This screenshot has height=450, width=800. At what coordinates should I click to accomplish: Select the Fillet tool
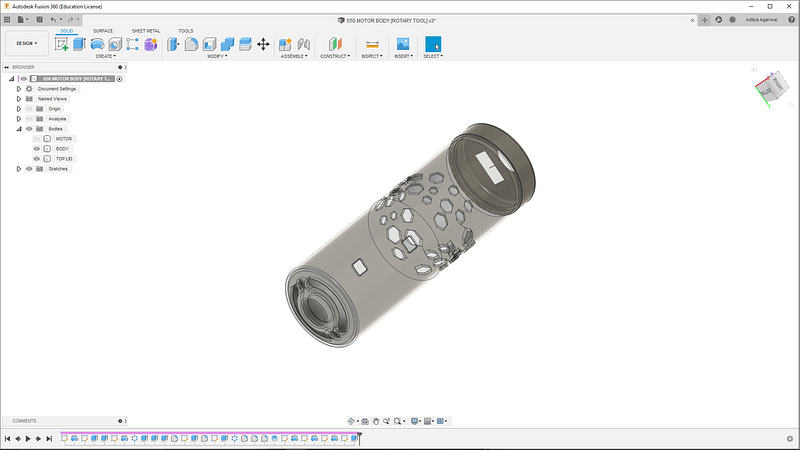tap(191, 44)
